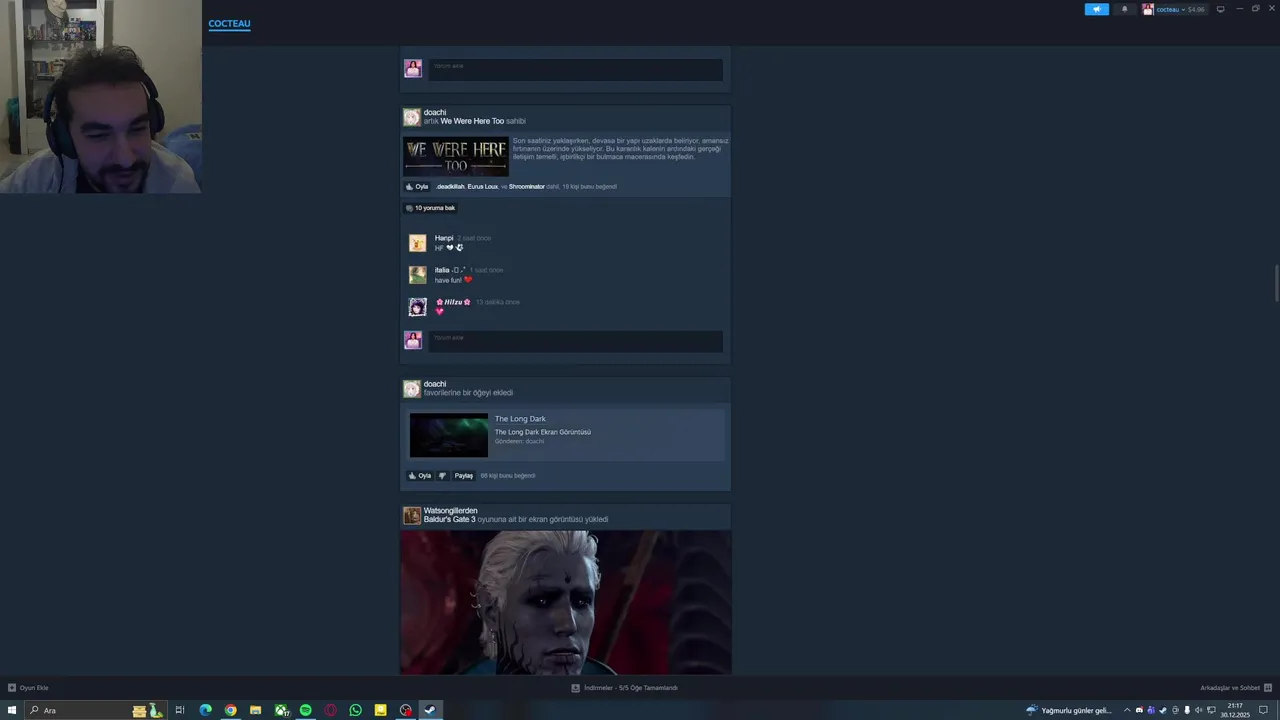Open Opera GX from taskbar
The image size is (1280, 720).
point(330,710)
